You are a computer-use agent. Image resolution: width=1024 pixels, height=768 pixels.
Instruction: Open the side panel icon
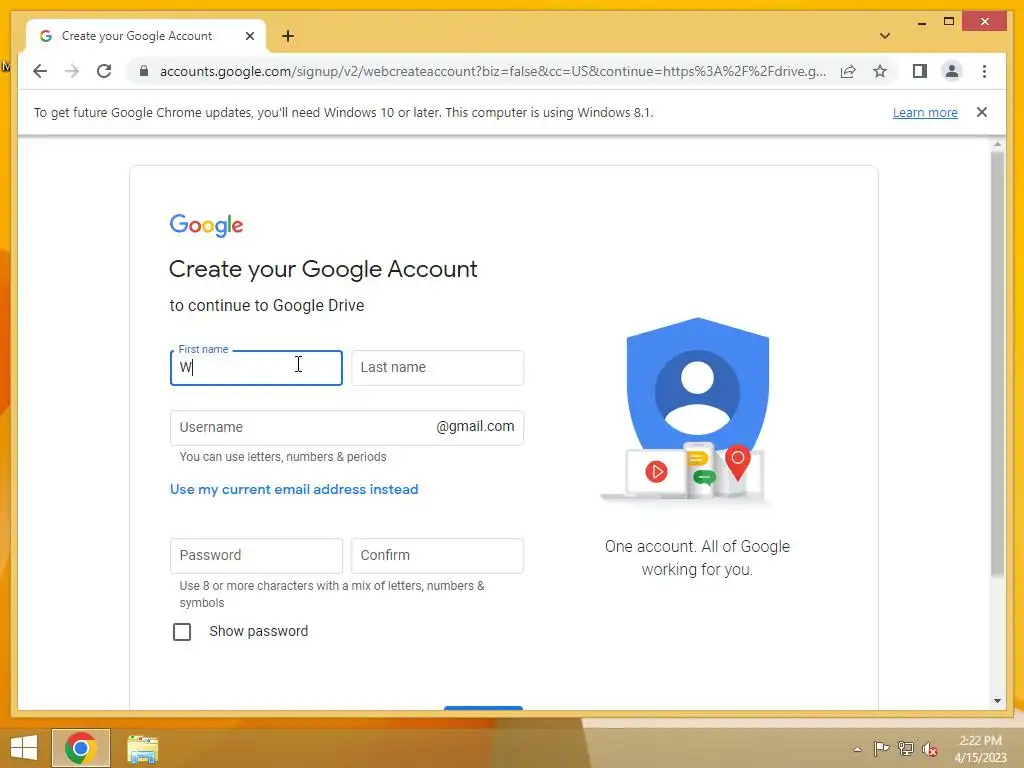point(920,71)
